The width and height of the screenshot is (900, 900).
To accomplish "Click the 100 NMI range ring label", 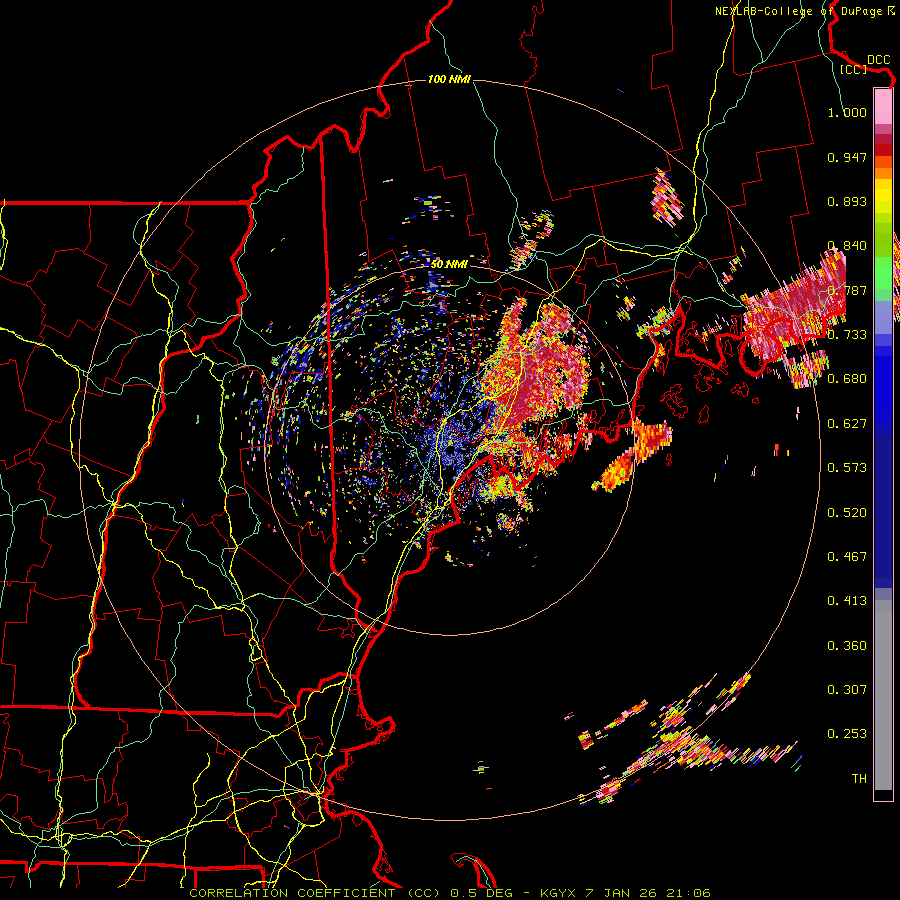I will pos(449,79).
